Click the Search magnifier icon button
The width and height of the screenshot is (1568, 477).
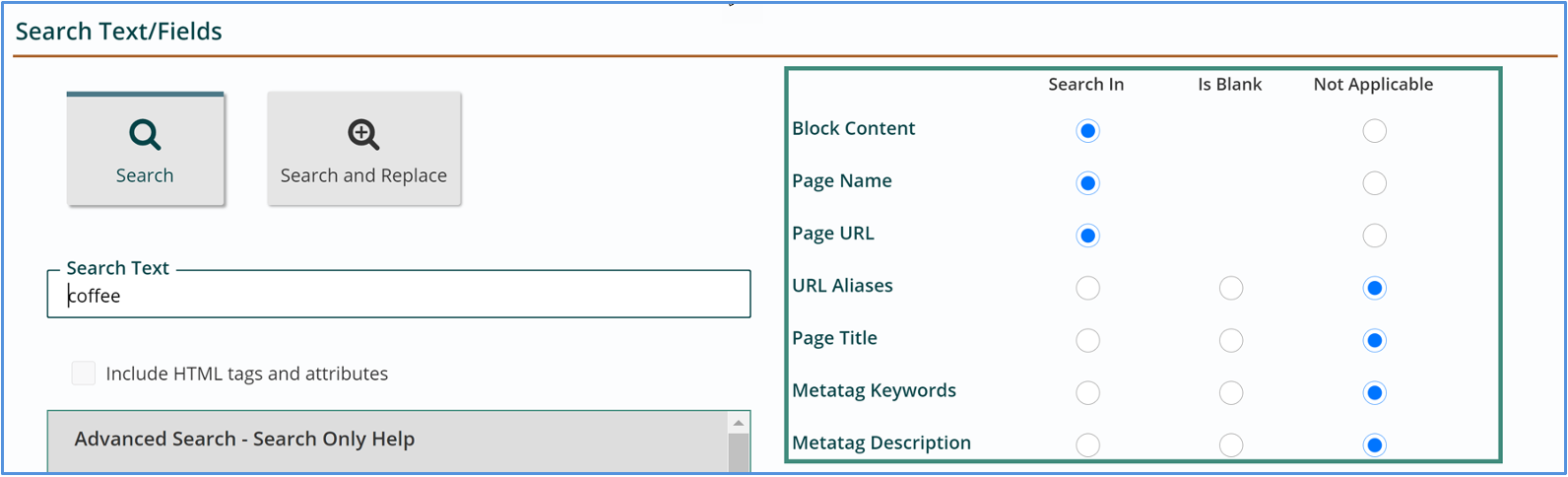(145, 134)
